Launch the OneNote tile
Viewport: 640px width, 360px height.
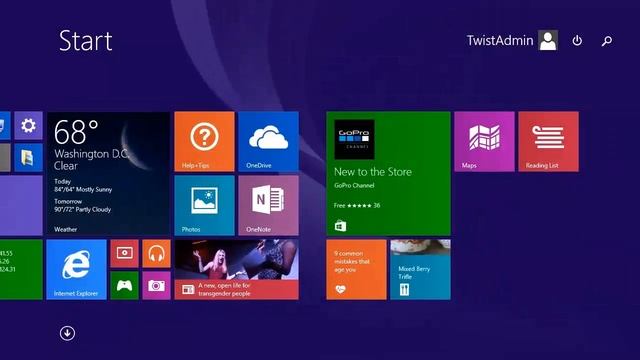[x=269, y=205]
